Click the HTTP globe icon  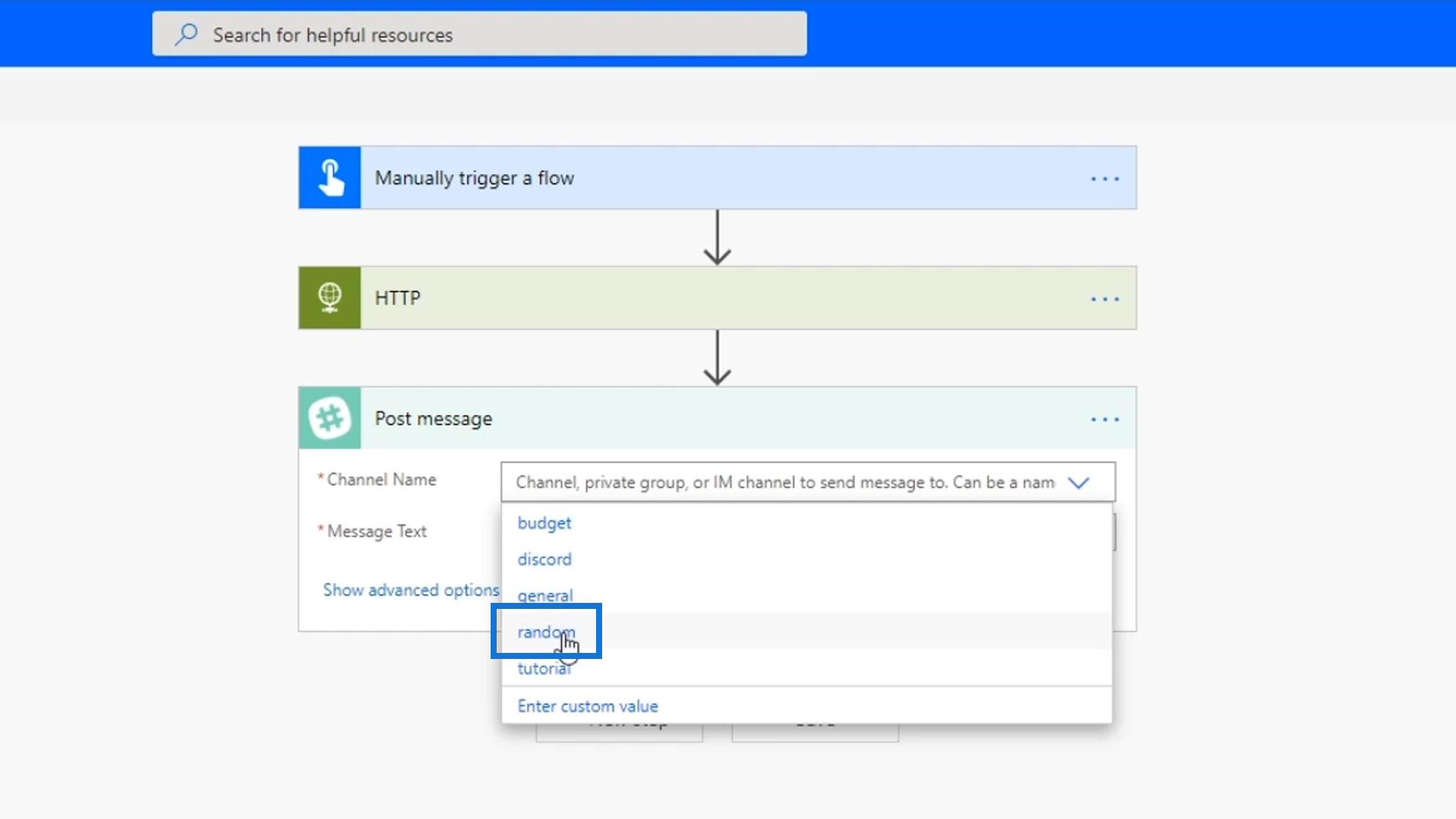point(330,297)
